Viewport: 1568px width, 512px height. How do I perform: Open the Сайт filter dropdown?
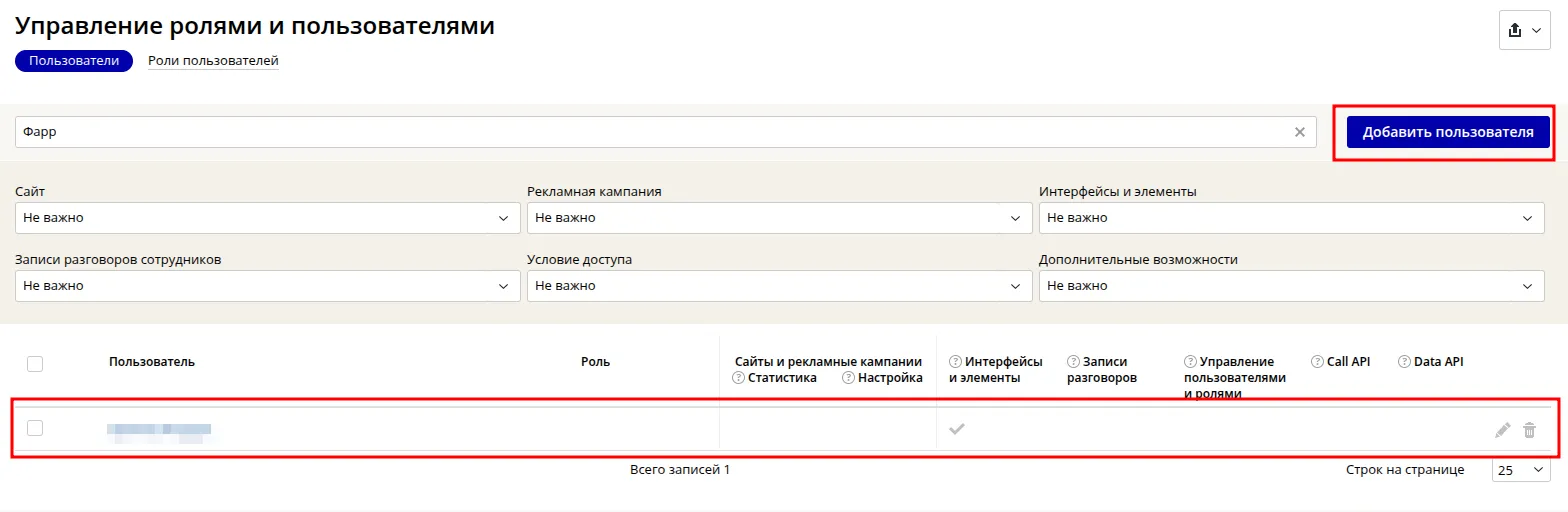click(267, 218)
